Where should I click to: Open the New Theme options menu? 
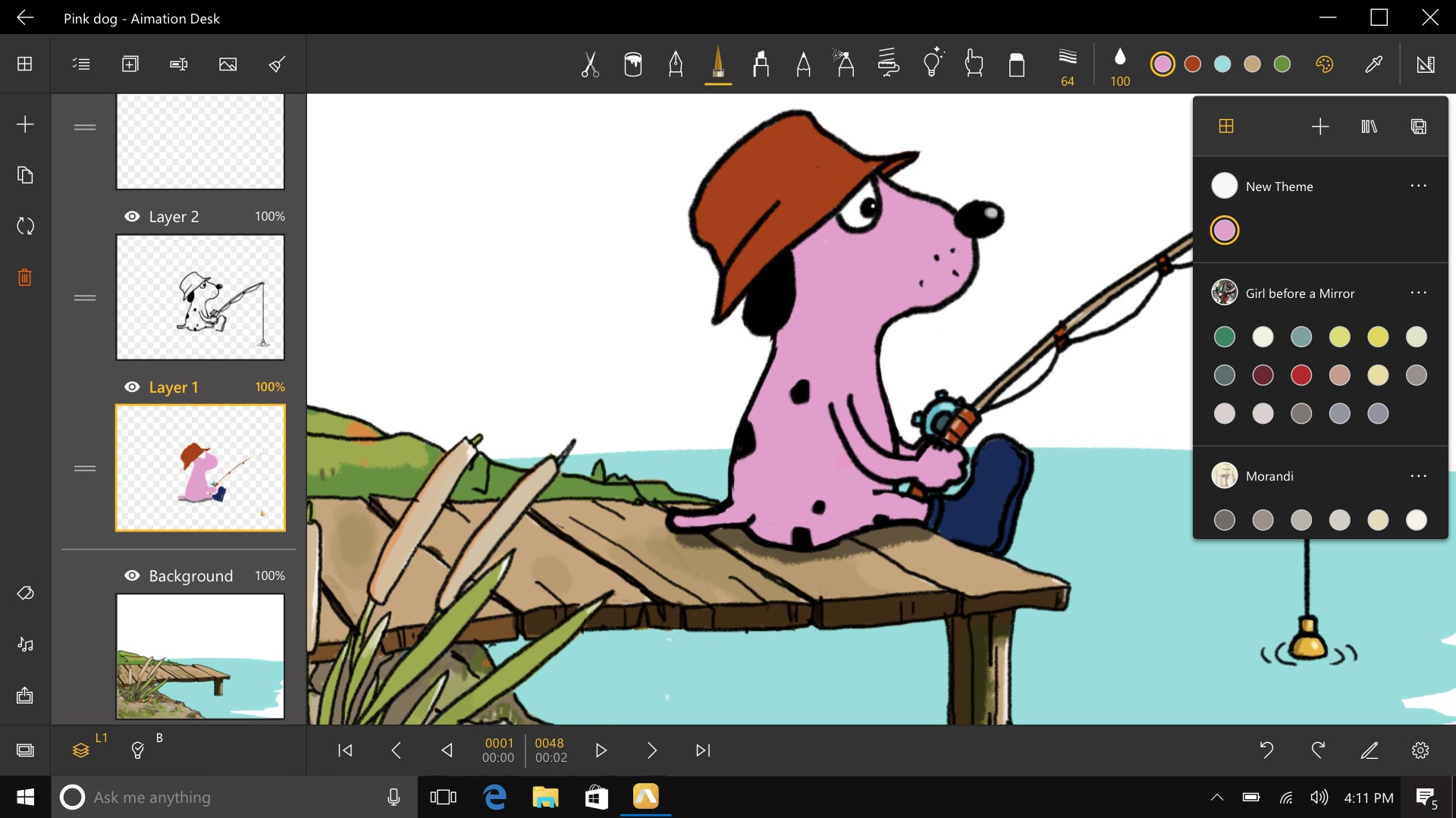[1419, 186]
